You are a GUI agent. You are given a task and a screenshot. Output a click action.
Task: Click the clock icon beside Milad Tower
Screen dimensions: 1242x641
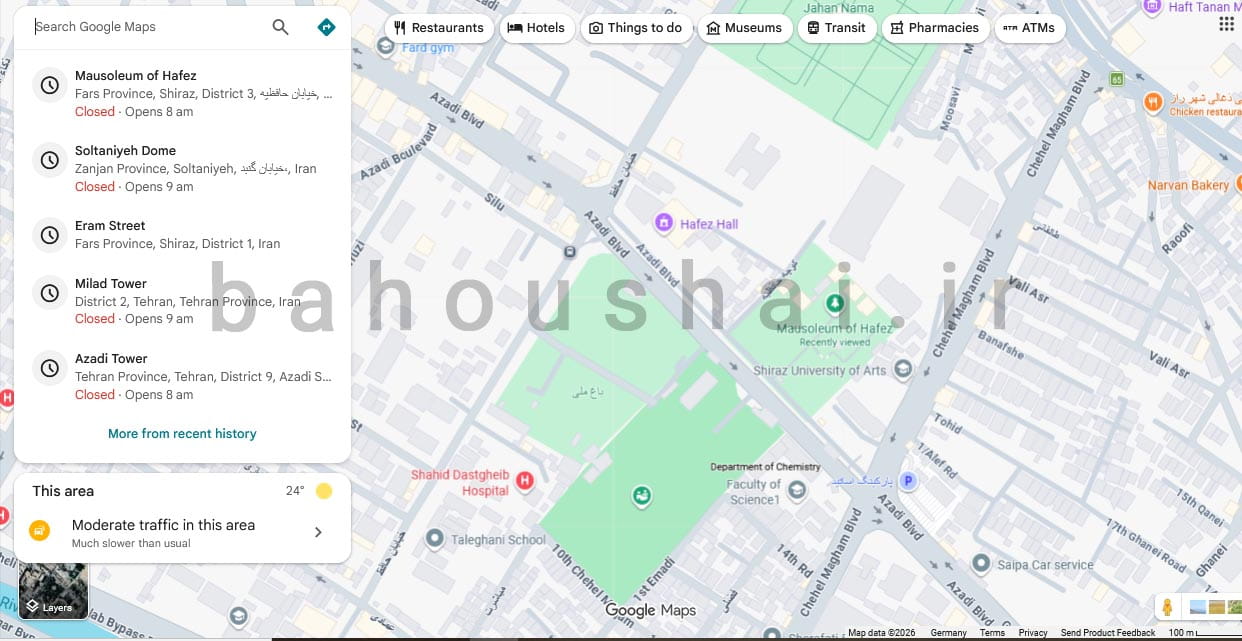point(49,293)
